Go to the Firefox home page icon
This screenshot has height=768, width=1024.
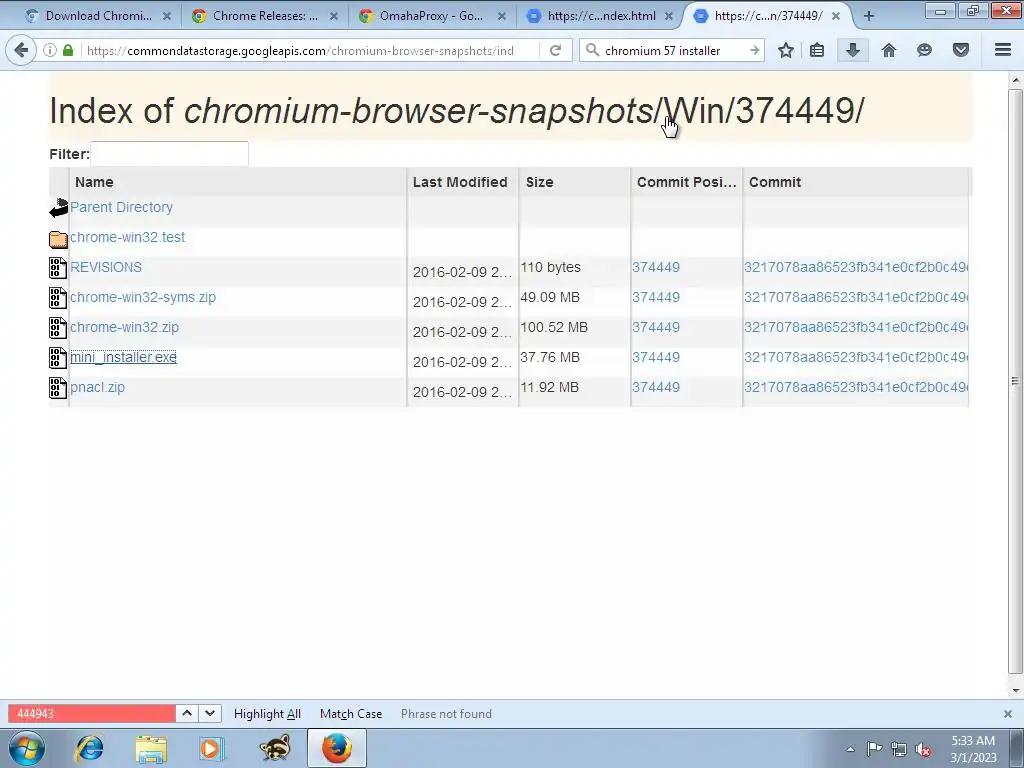pyautogui.click(x=889, y=50)
